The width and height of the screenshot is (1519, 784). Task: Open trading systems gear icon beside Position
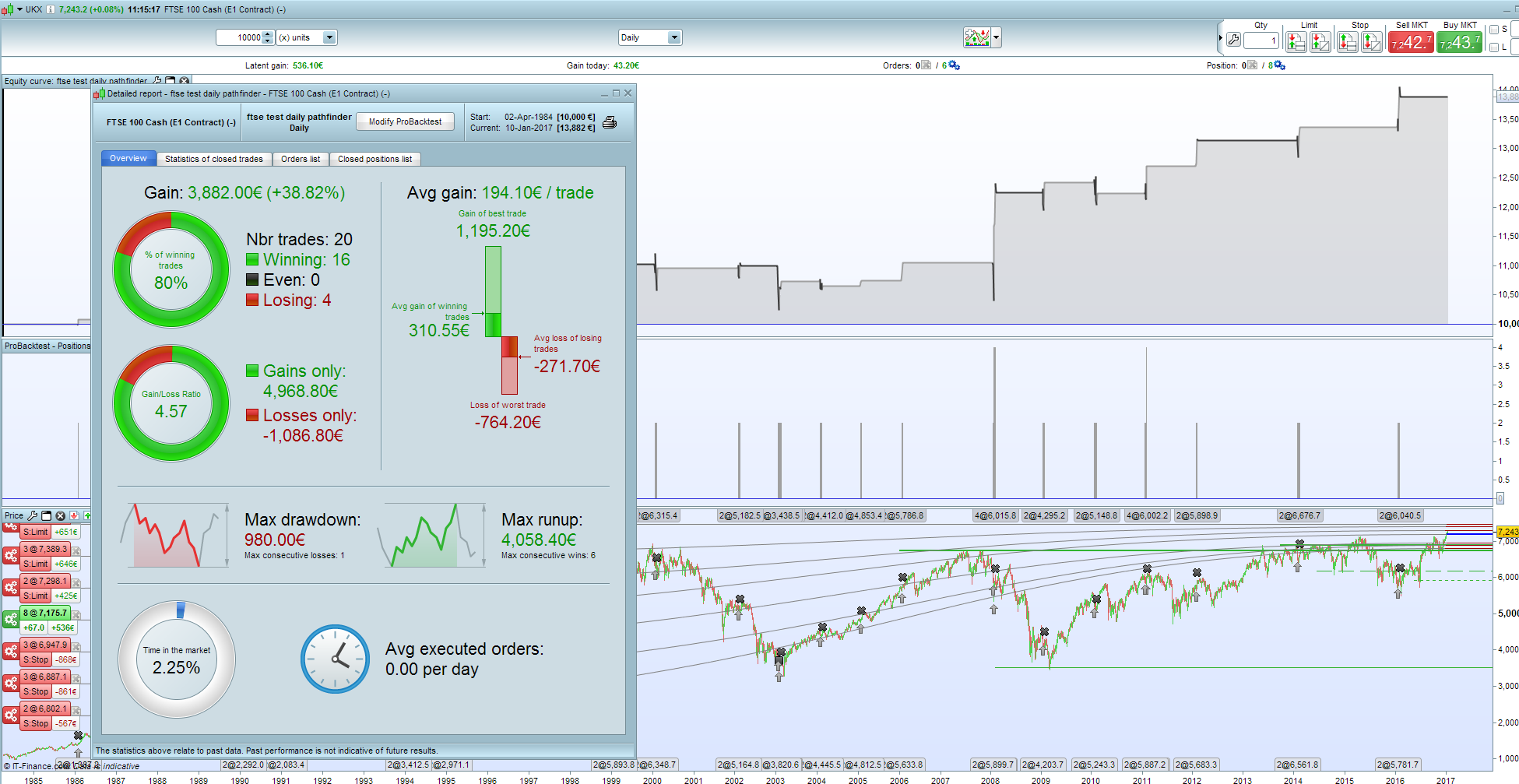[1279, 65]
